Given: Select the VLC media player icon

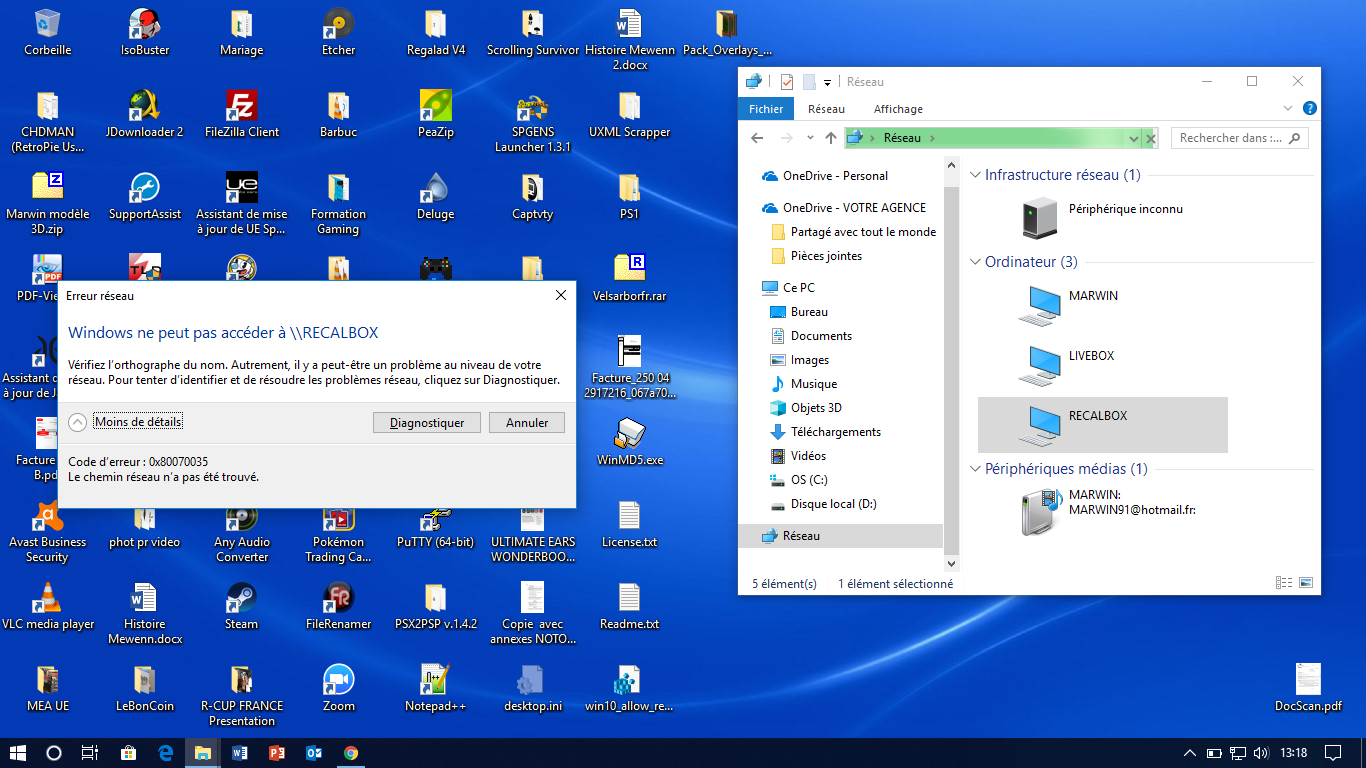Looking at the screenshot, I should coord(47,606).
